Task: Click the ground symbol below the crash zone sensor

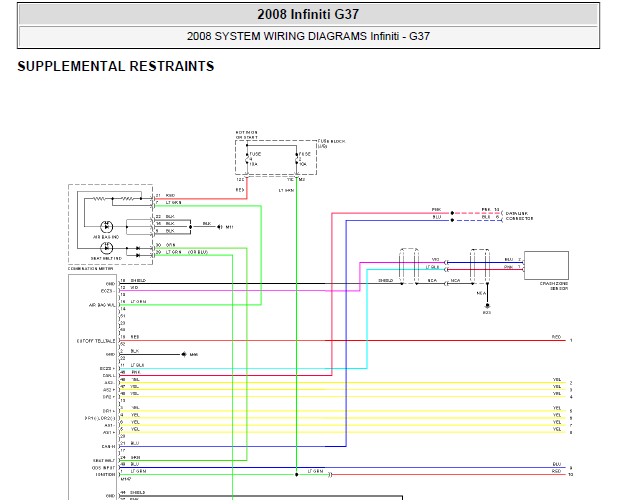Action: coord(487,306)
